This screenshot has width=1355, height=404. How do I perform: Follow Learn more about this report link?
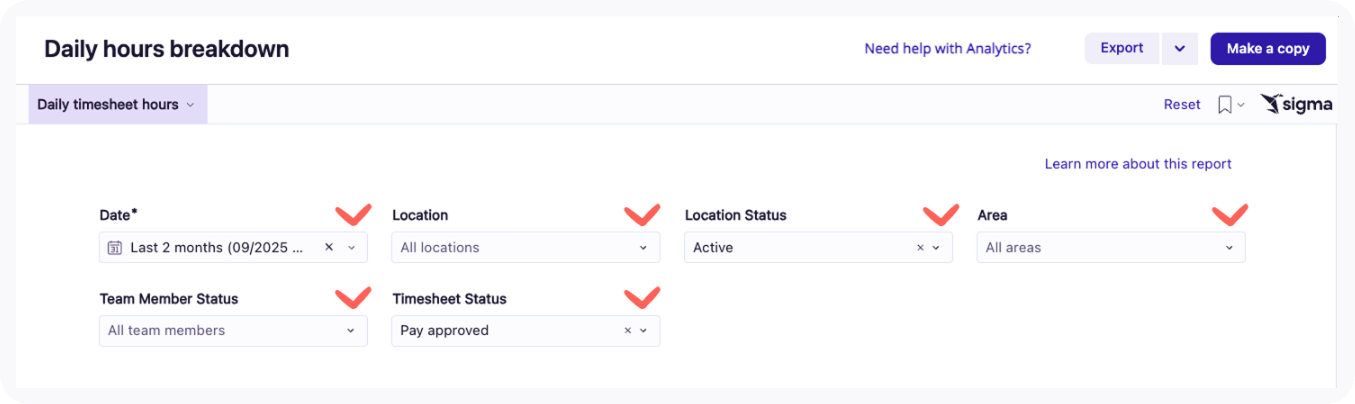click(x=1137, y=164)
